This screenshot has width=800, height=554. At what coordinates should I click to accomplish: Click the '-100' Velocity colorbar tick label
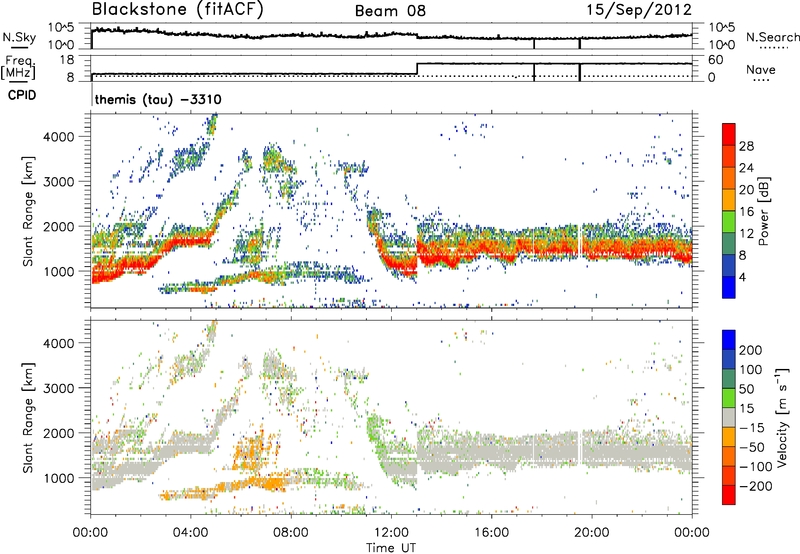755,467
